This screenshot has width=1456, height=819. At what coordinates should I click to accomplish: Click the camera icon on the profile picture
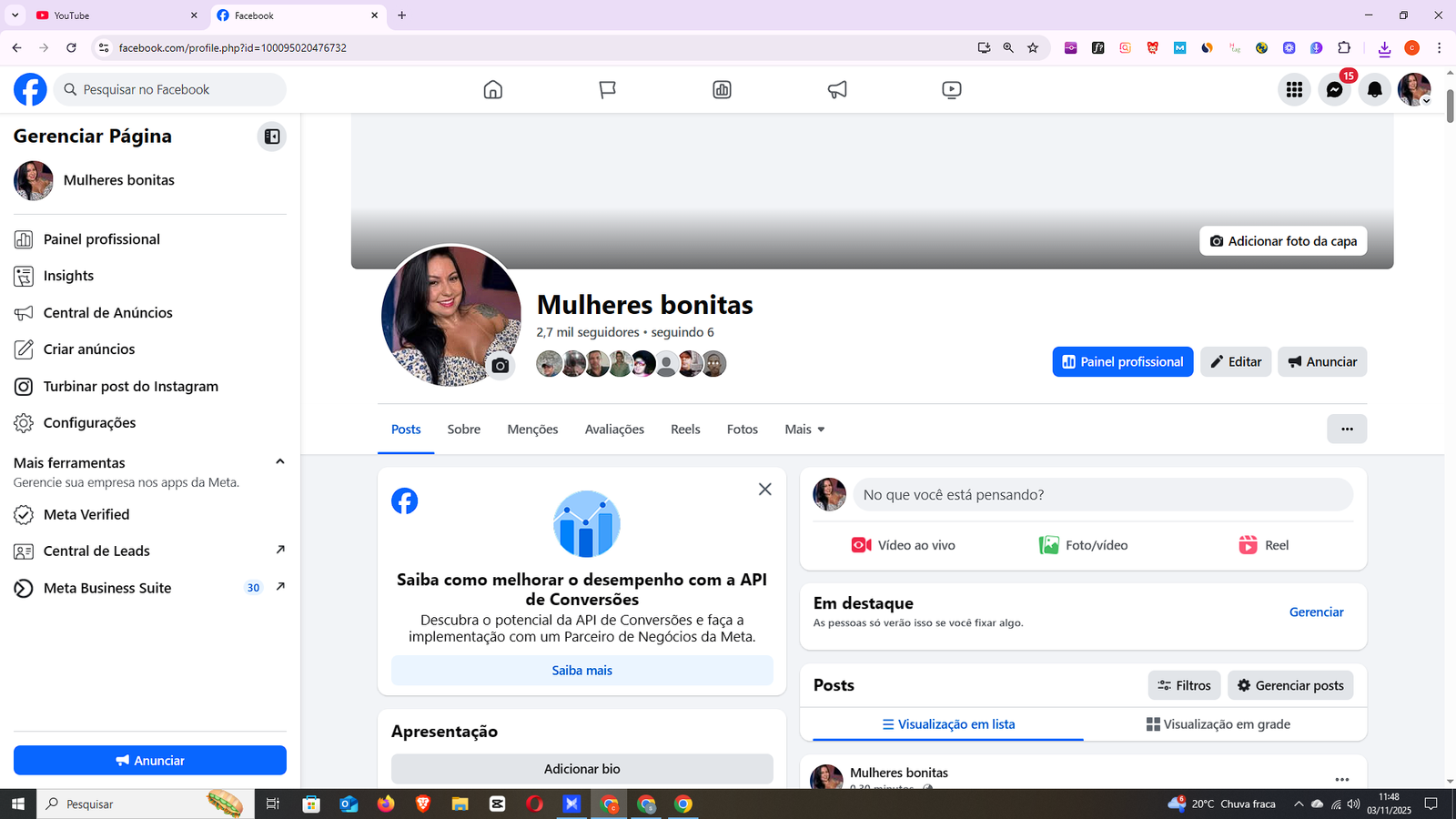(x=500, y=365)
